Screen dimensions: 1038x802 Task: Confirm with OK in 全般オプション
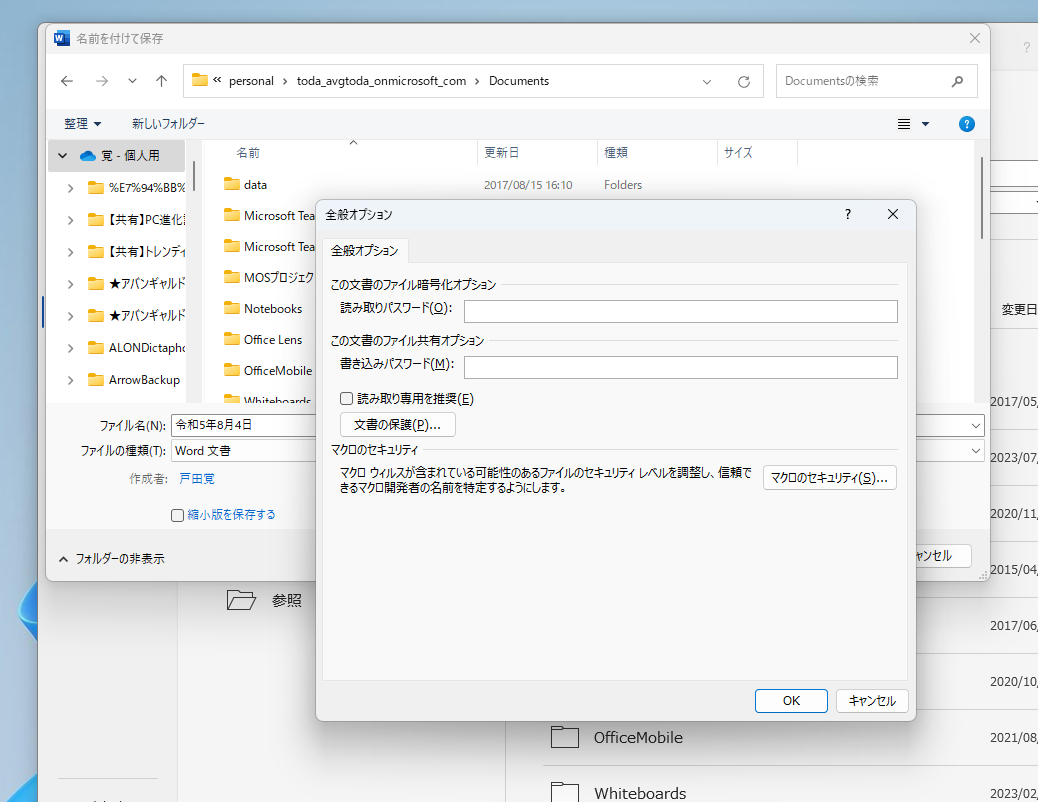click(791, 701)
